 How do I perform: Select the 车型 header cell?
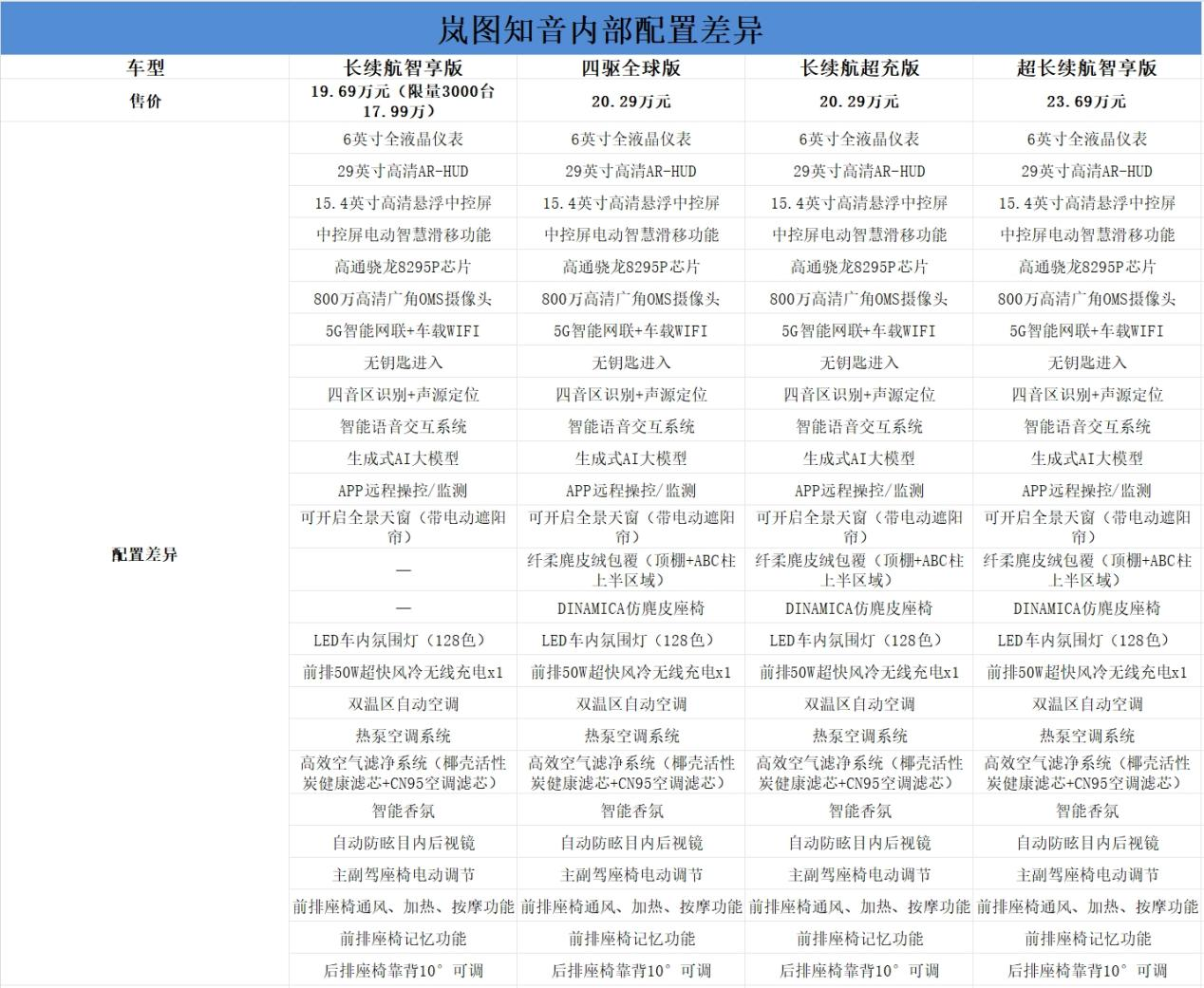tap(145, 67)
